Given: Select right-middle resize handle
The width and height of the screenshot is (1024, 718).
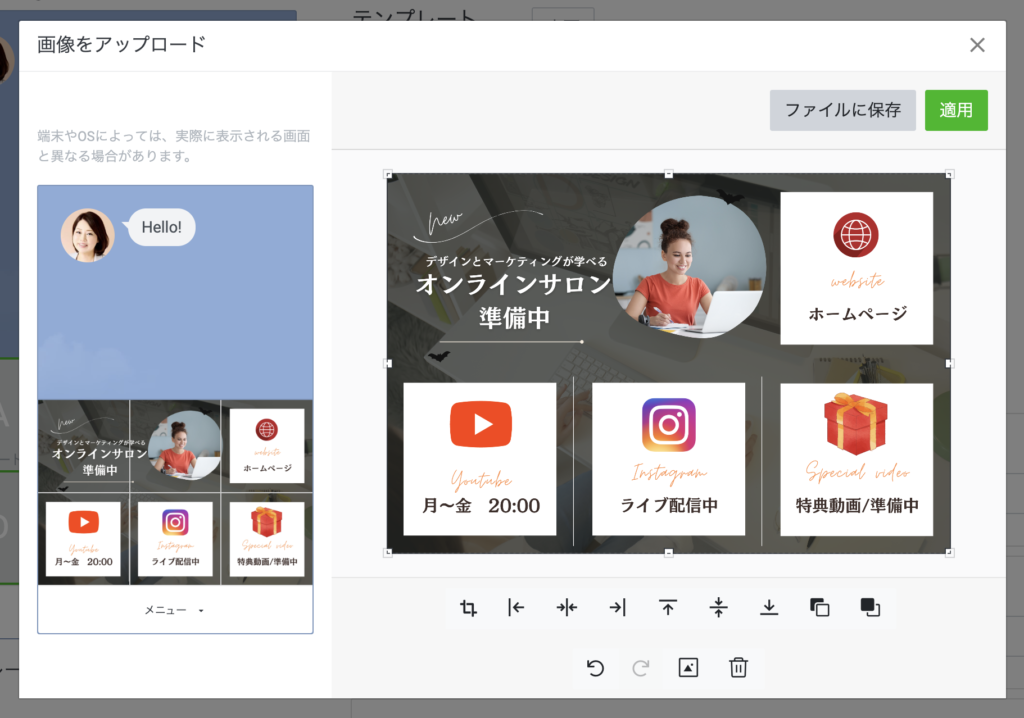Looking at the screenshot, I should tap(950, 363).
